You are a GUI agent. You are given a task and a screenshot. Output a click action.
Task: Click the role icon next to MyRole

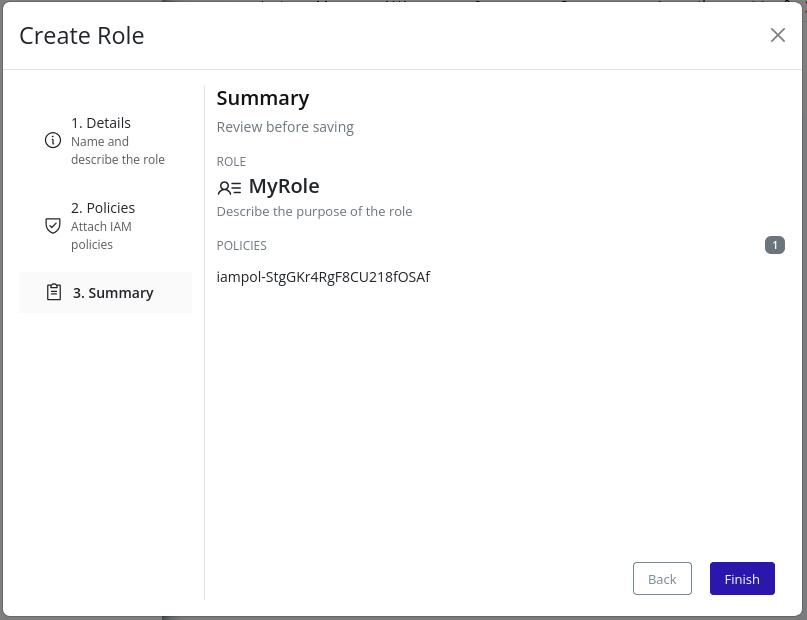pos(227,187)
